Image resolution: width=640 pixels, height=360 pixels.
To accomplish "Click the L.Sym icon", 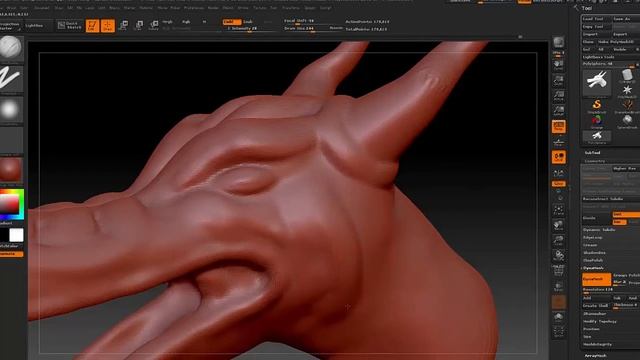I will pyautogui.click(x=558, y=173).
